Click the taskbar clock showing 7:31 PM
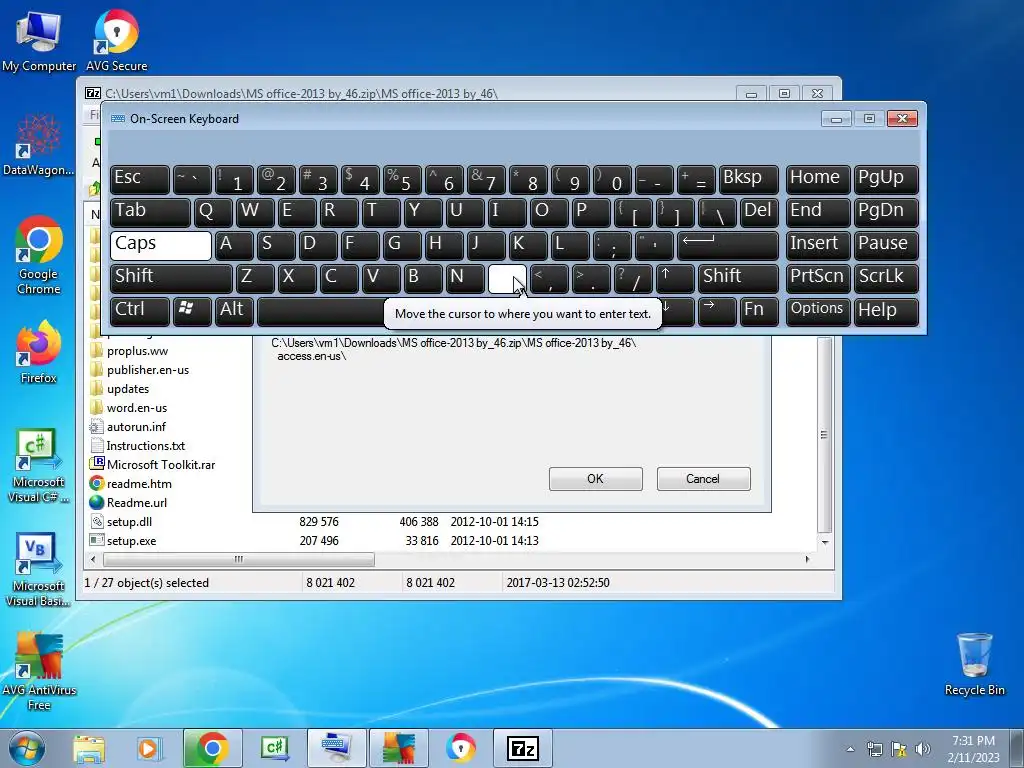 coord(973,748)
